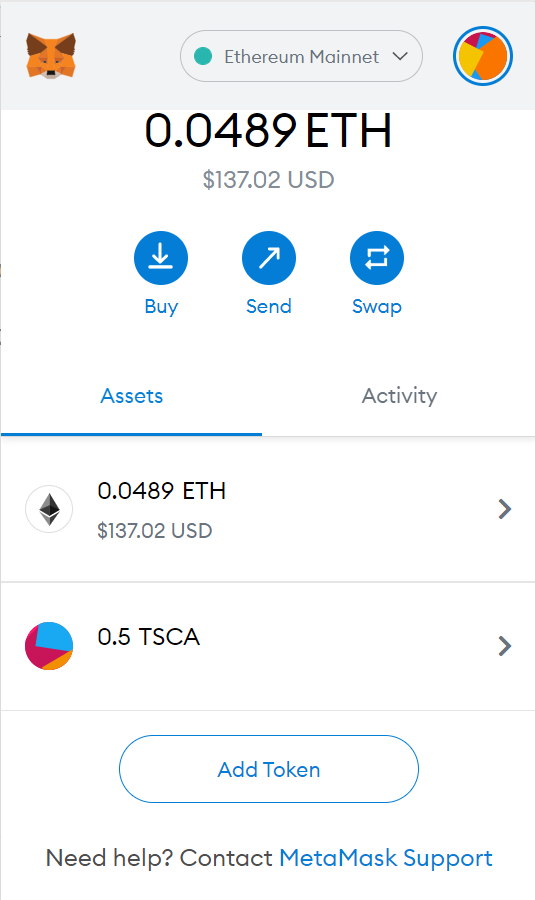This screenshot has width=535, height=900.
Task: Click the MetaMask fox logo
Action: (x=51, y=56)
